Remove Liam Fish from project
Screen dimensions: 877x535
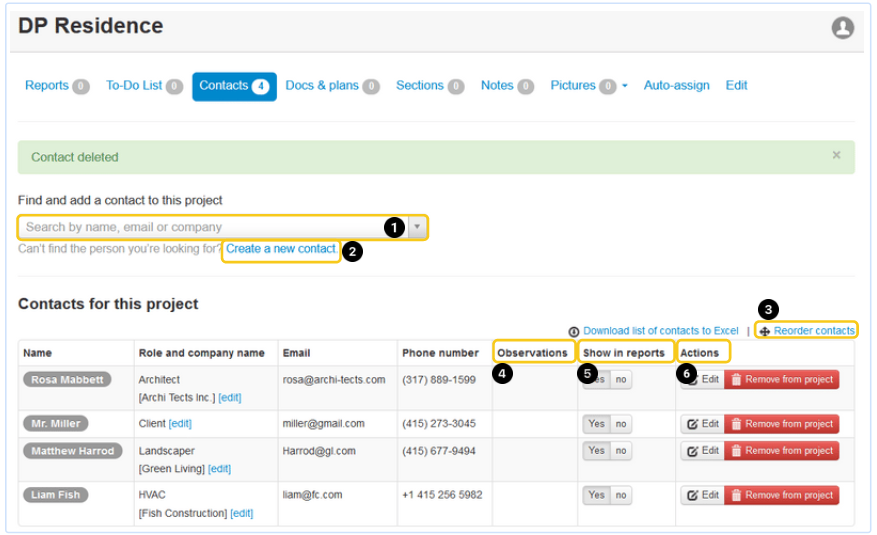(782, 495)
